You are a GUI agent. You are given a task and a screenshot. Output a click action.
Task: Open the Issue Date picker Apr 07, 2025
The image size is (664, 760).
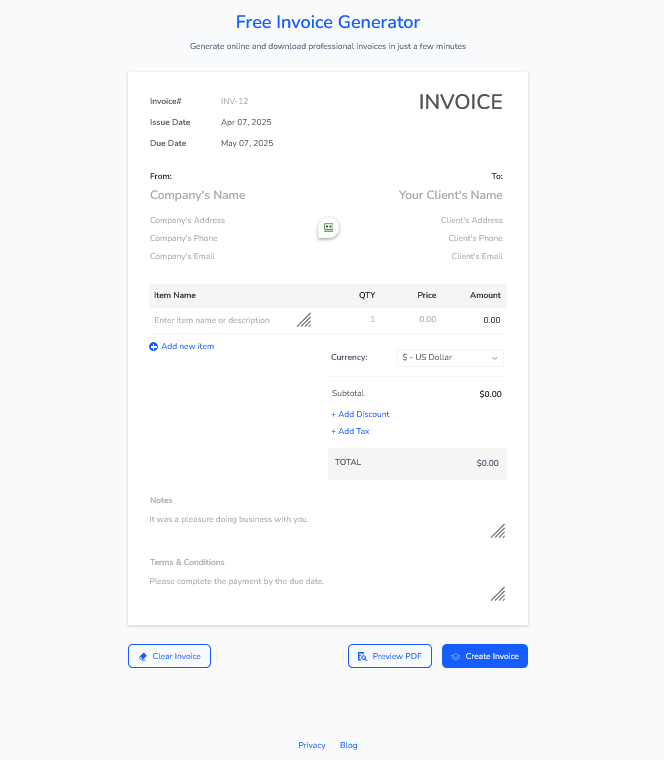pyautogui.click(x=246, y=122)
